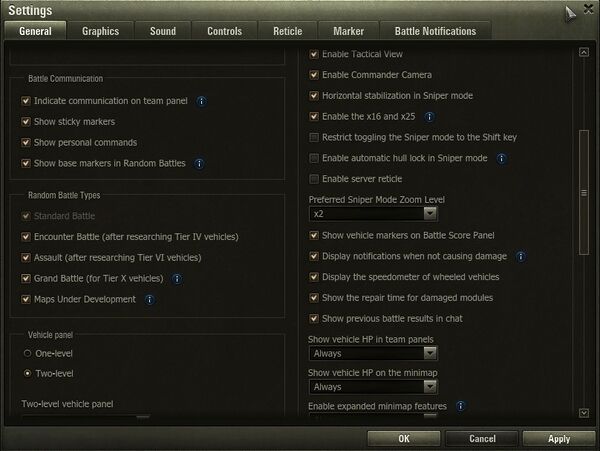600x451 pixels.
Task: Toggle Show vehicle markers on Battle Score Panel
Action: tap(314, 235)
